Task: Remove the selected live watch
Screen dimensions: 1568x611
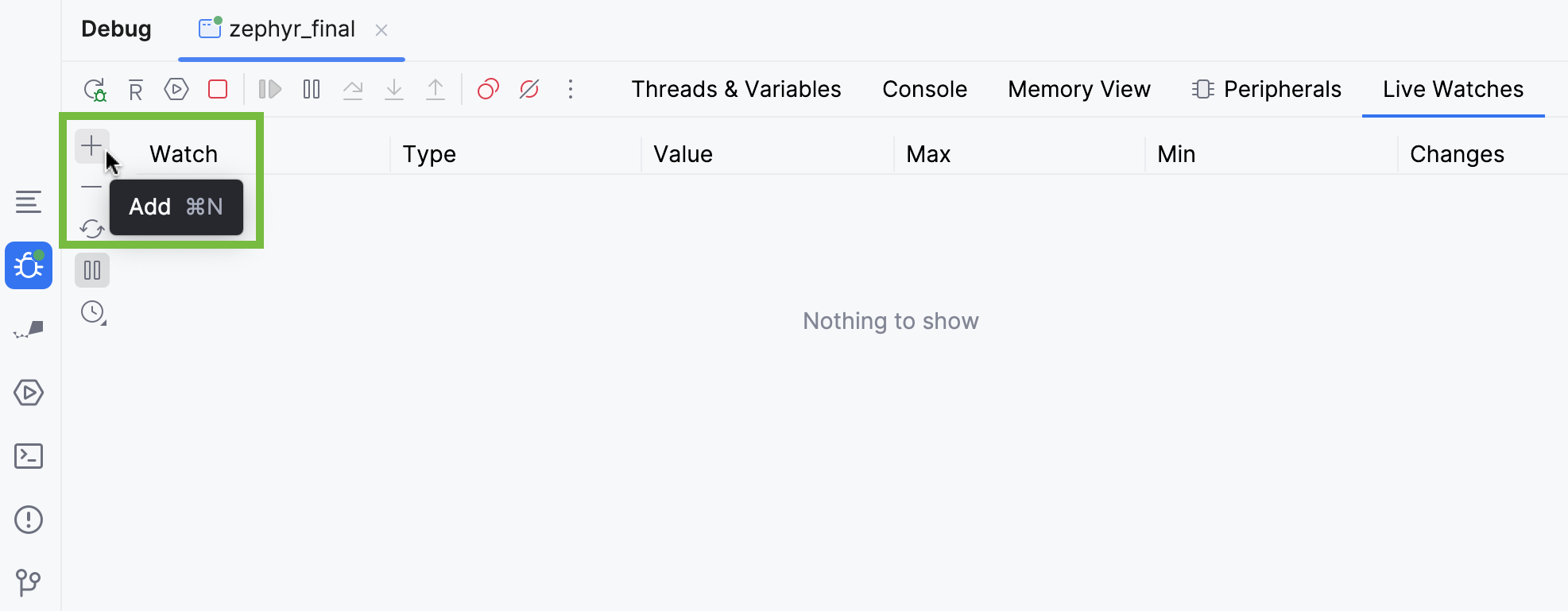Action: tap(91, 188)
